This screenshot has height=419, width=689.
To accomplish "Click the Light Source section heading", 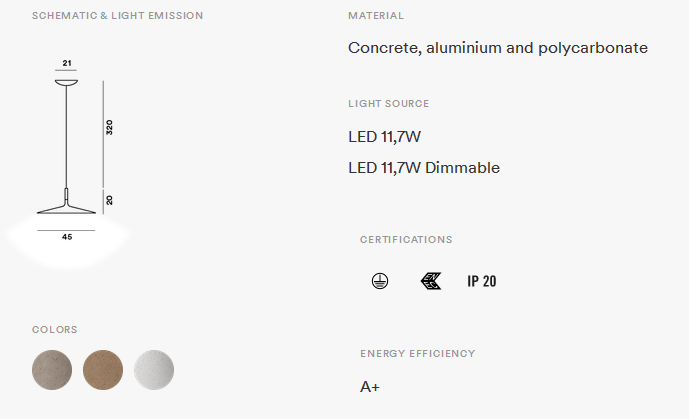I will pos(388,104).
